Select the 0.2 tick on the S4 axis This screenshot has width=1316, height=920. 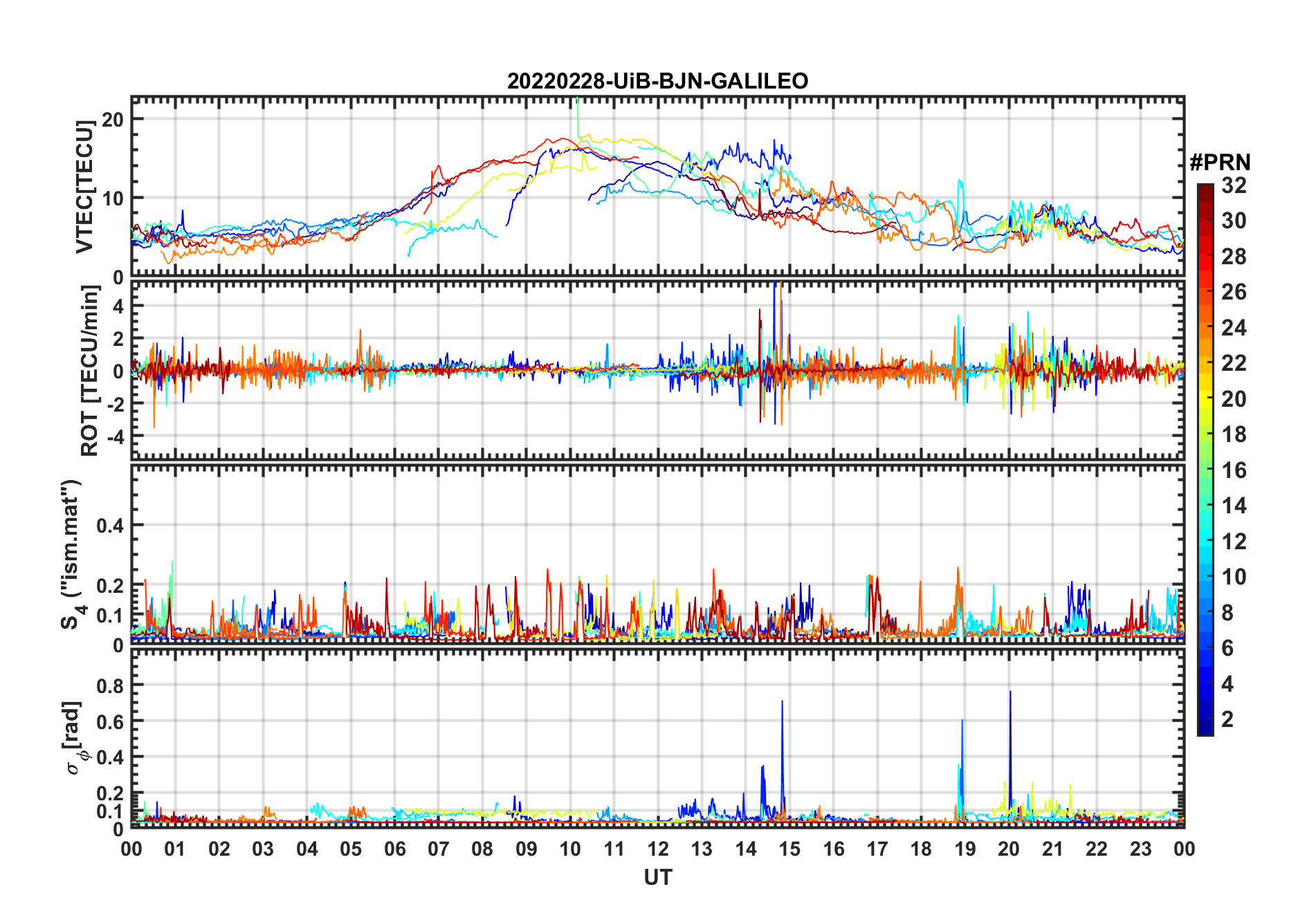coord(110,585)
